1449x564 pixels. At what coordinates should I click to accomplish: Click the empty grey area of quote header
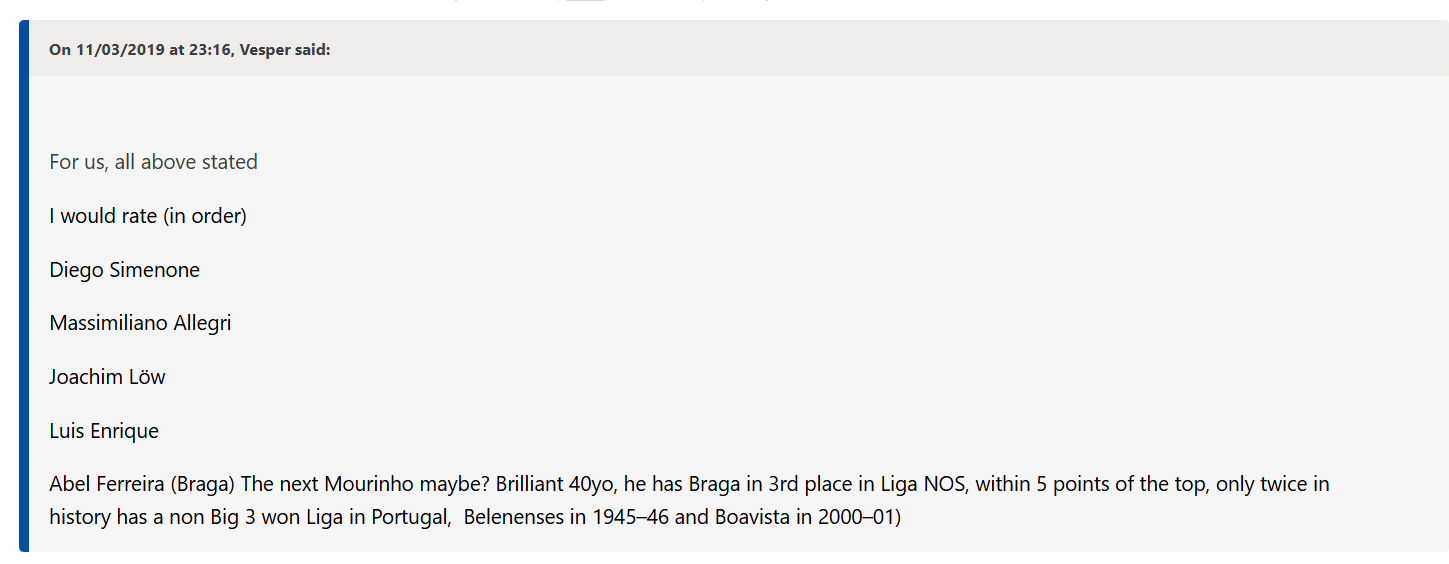pyautogui.click(x=880, y=48)
